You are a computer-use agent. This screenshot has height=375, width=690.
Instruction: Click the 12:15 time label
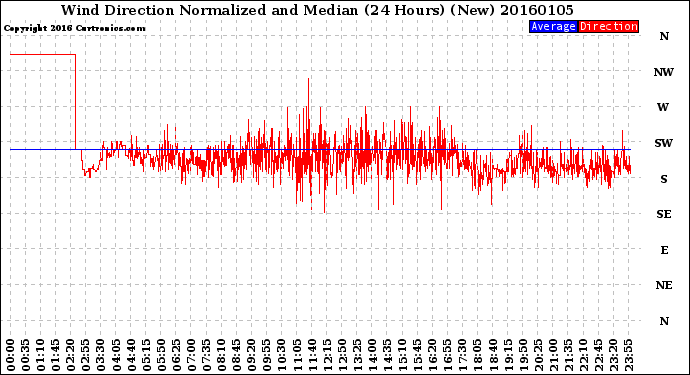(327, 355)
